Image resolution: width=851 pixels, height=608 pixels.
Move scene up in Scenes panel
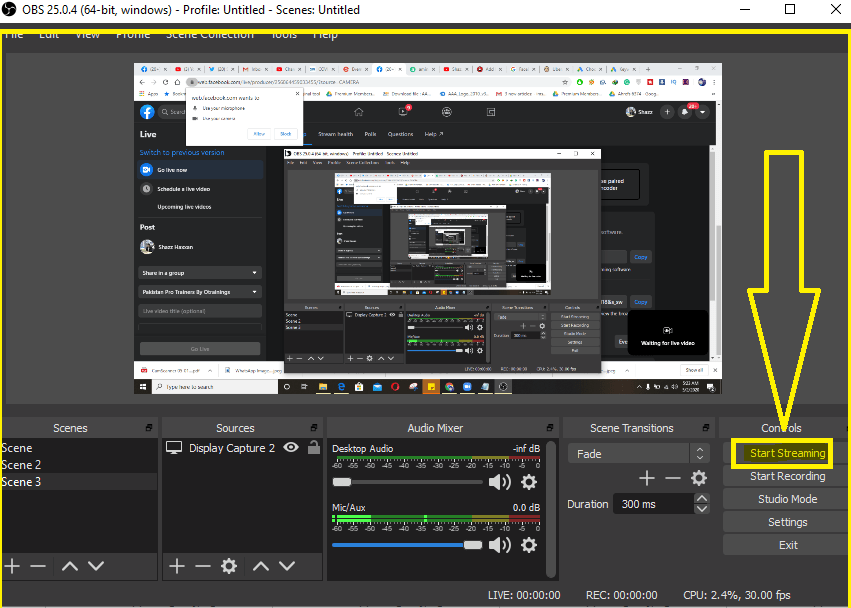tap(69, 566)
